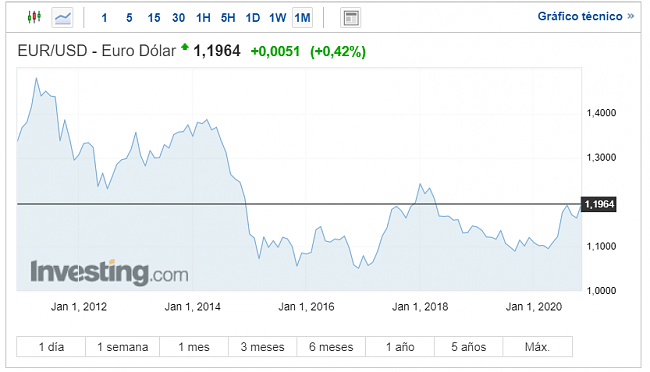This screenshot has height=372, width=650.
Task: Select the 6 meses range tab
Action: click(x=331, y=347)
